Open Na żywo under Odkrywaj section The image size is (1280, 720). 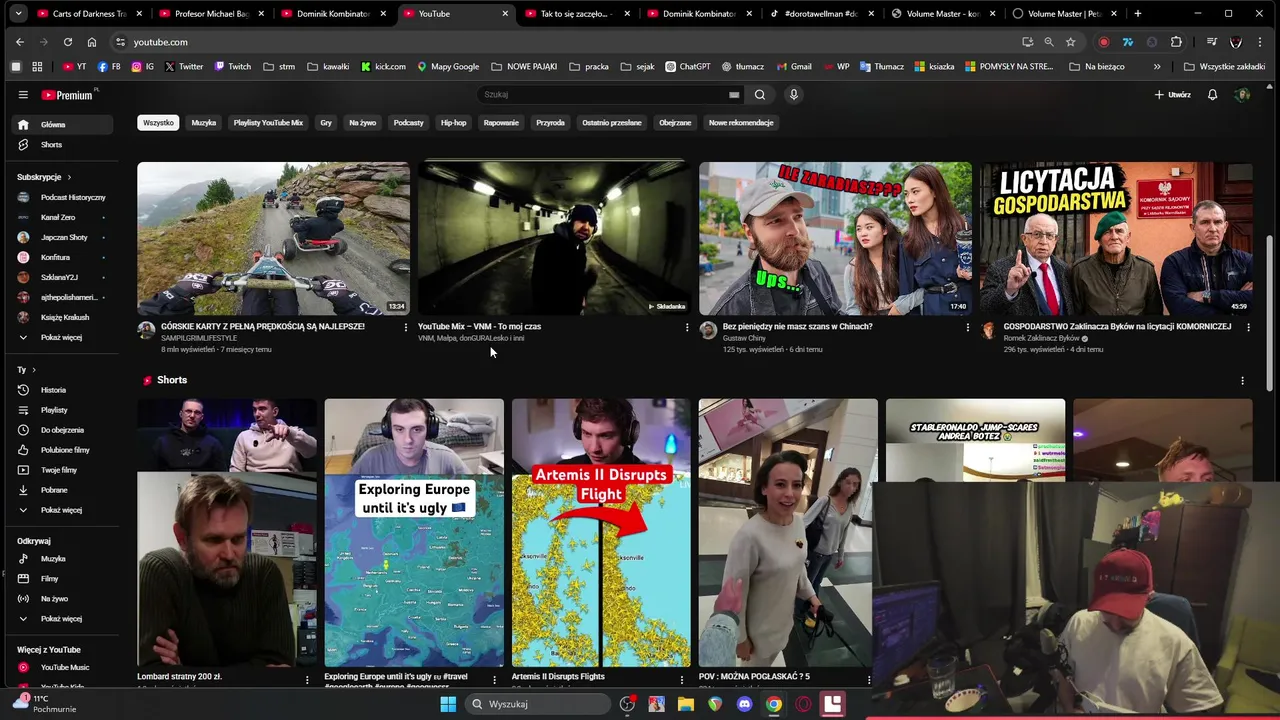(x=60, y=599)
